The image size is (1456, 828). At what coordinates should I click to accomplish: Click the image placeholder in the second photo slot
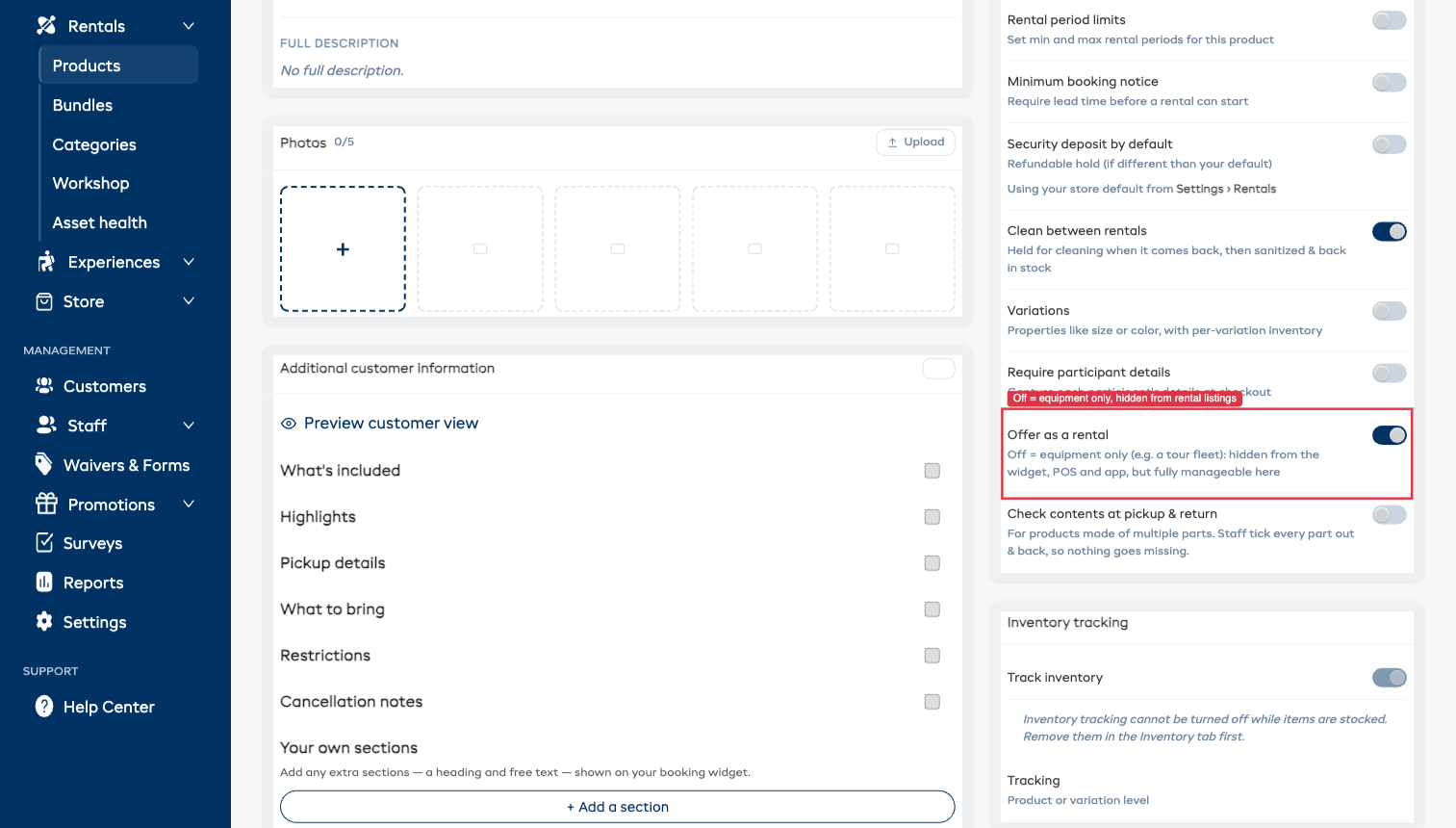[480, 249]
